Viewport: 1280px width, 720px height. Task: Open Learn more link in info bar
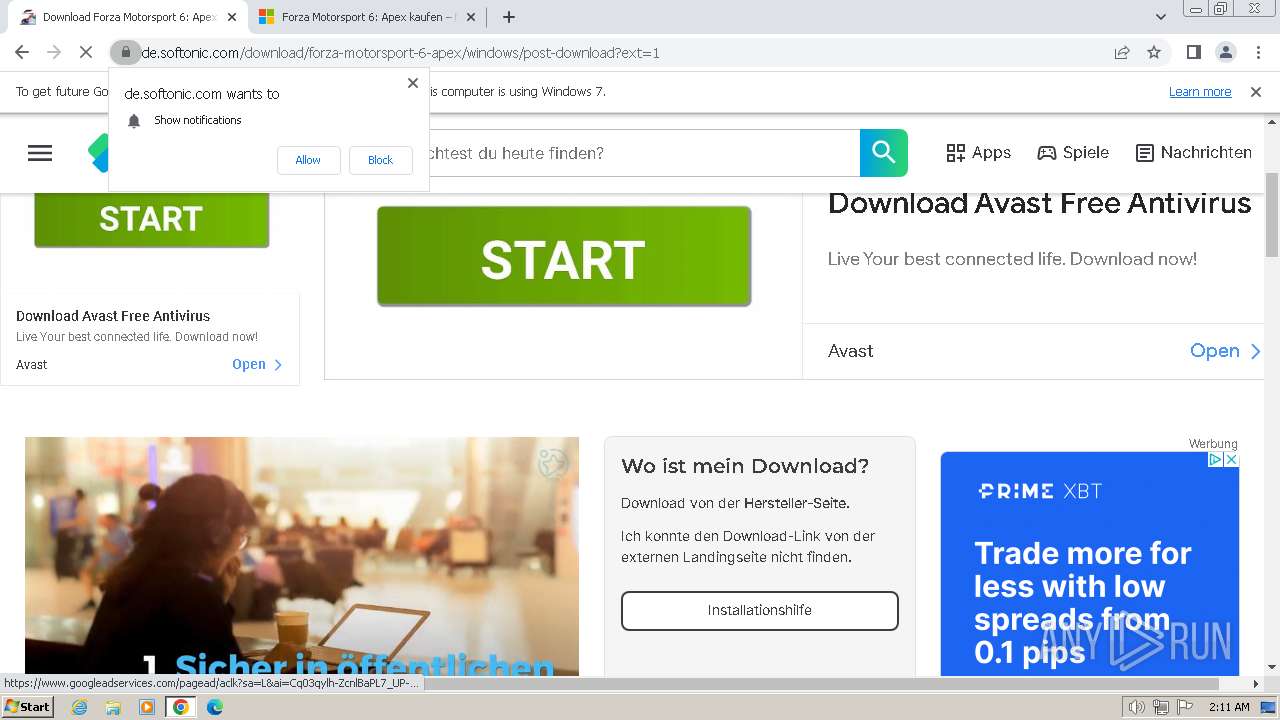1200,91
